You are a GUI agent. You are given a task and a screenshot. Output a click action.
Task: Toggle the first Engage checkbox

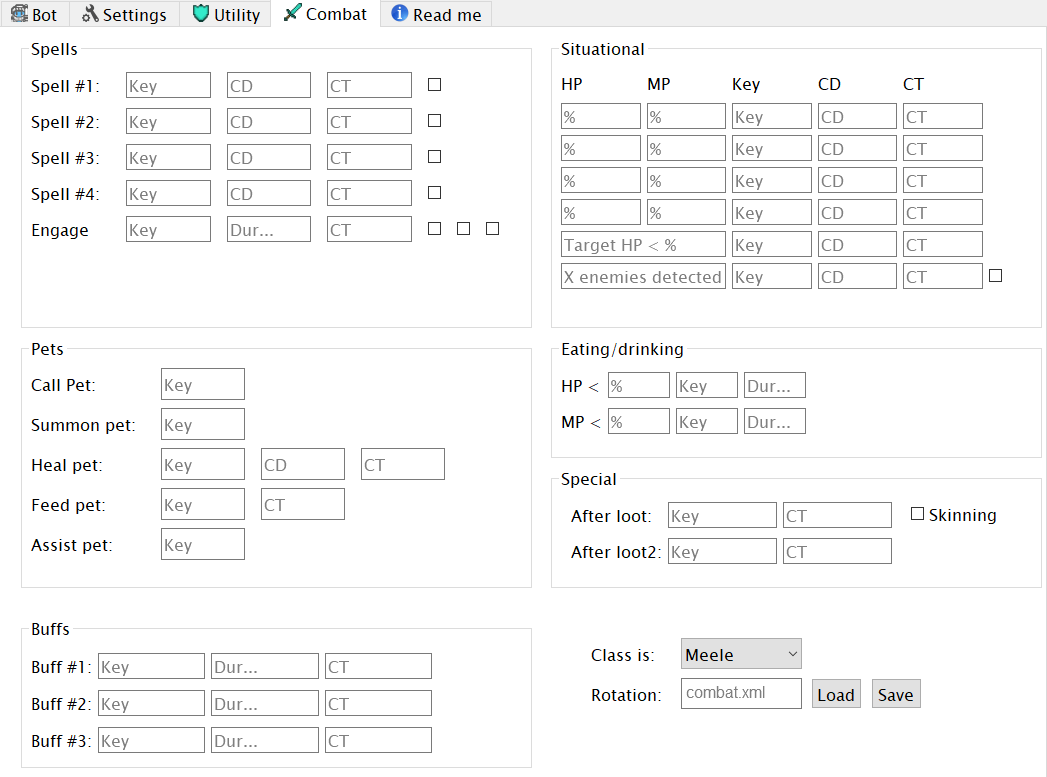435,229
